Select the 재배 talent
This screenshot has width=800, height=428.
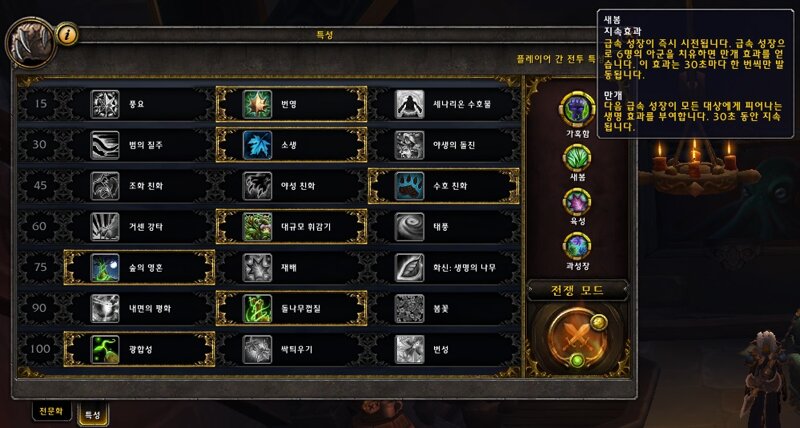pyautogui.click(x=292, y=267)
